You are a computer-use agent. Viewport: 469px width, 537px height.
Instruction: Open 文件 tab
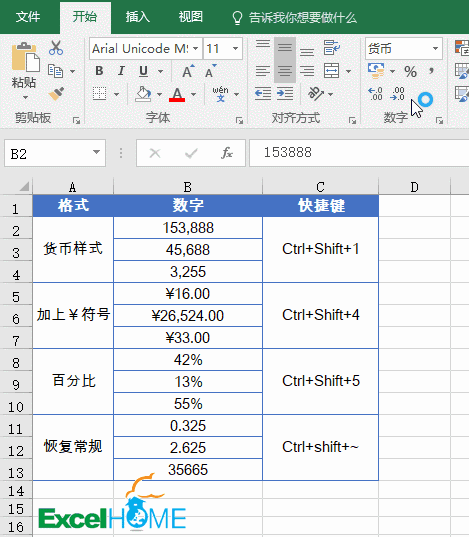(x=28, y=17)
